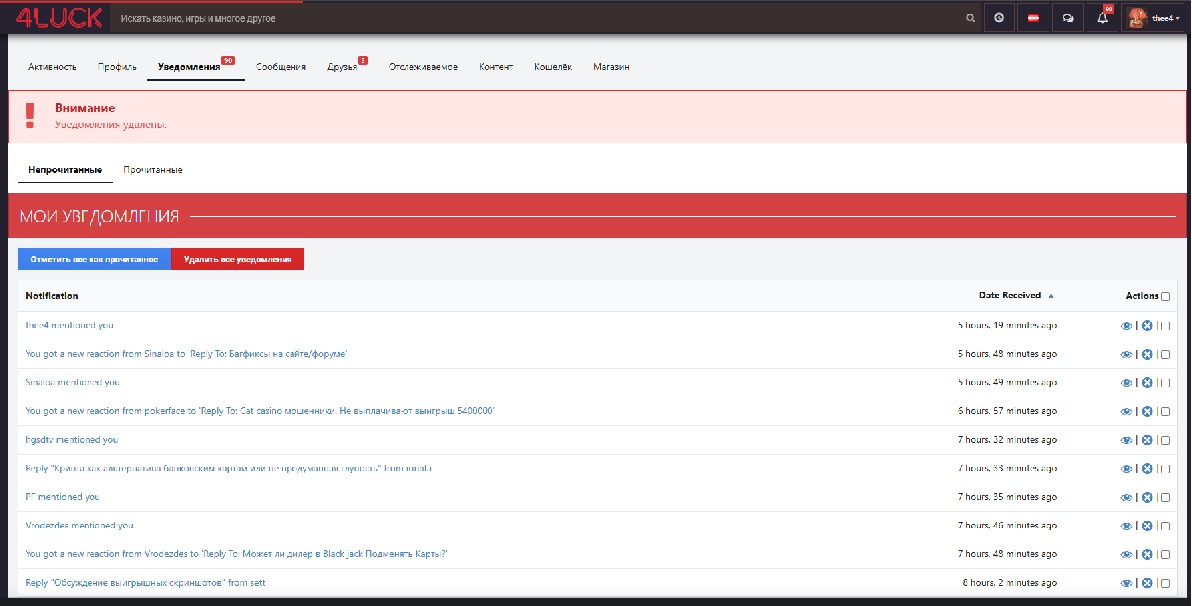Viewport: 1192px width, 606px height.
Task: Open the clock icon in top bar
Action: (x=999, y=18)
